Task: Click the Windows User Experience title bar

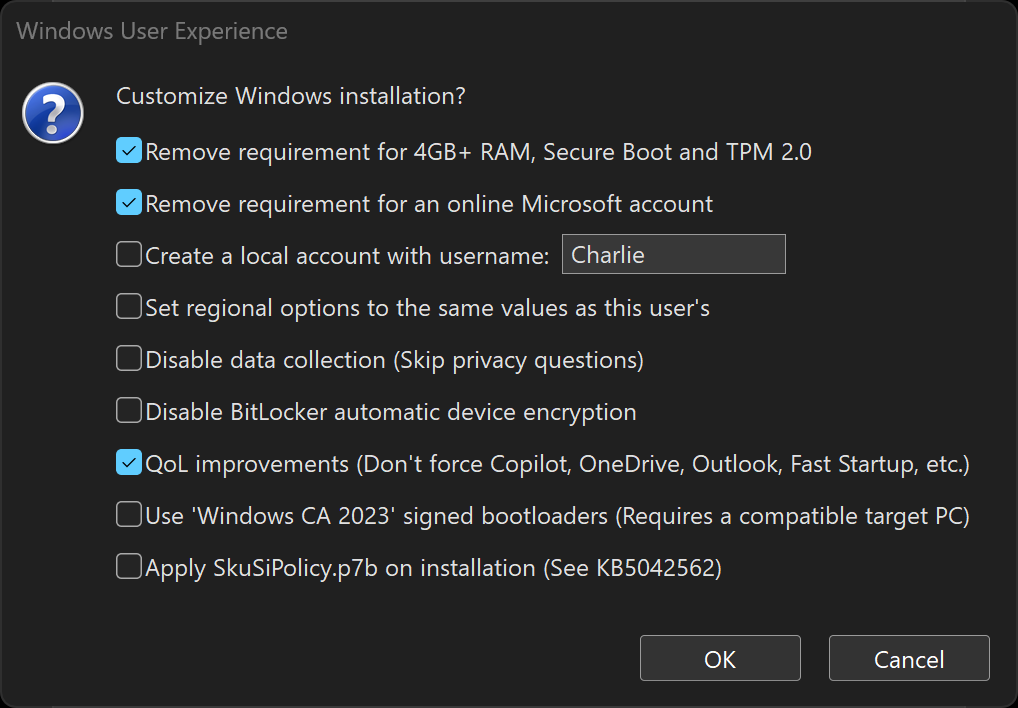Action: pos(509,31)
